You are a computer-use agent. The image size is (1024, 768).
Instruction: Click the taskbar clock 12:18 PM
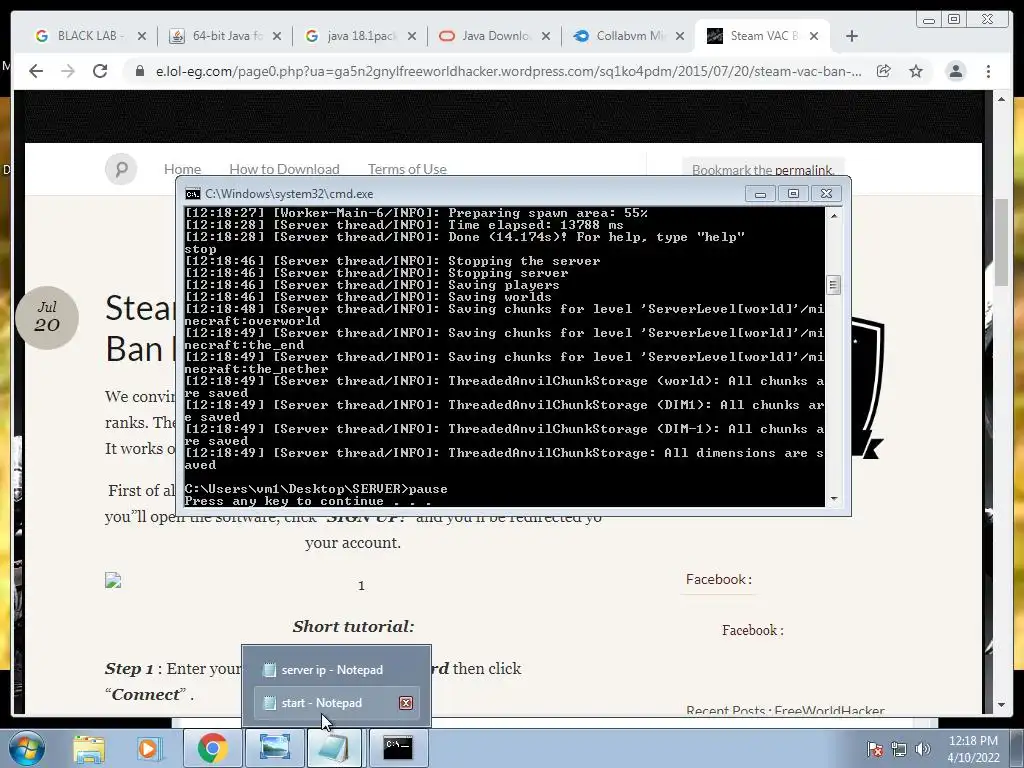pos(973,749)
